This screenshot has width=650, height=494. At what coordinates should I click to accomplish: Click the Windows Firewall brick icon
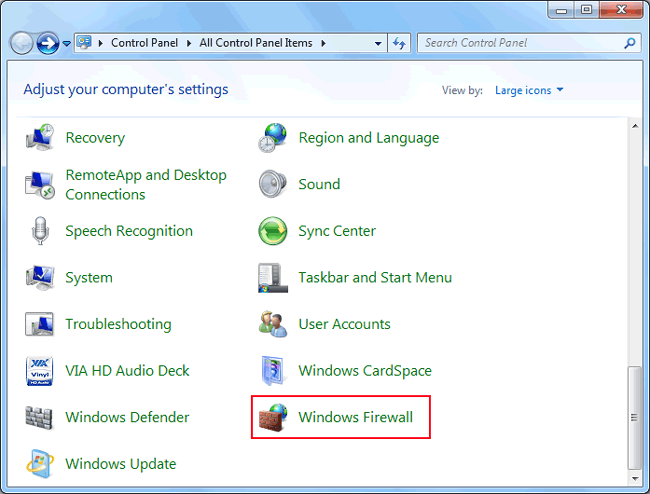pyautogui.click(x=273, y=418)
